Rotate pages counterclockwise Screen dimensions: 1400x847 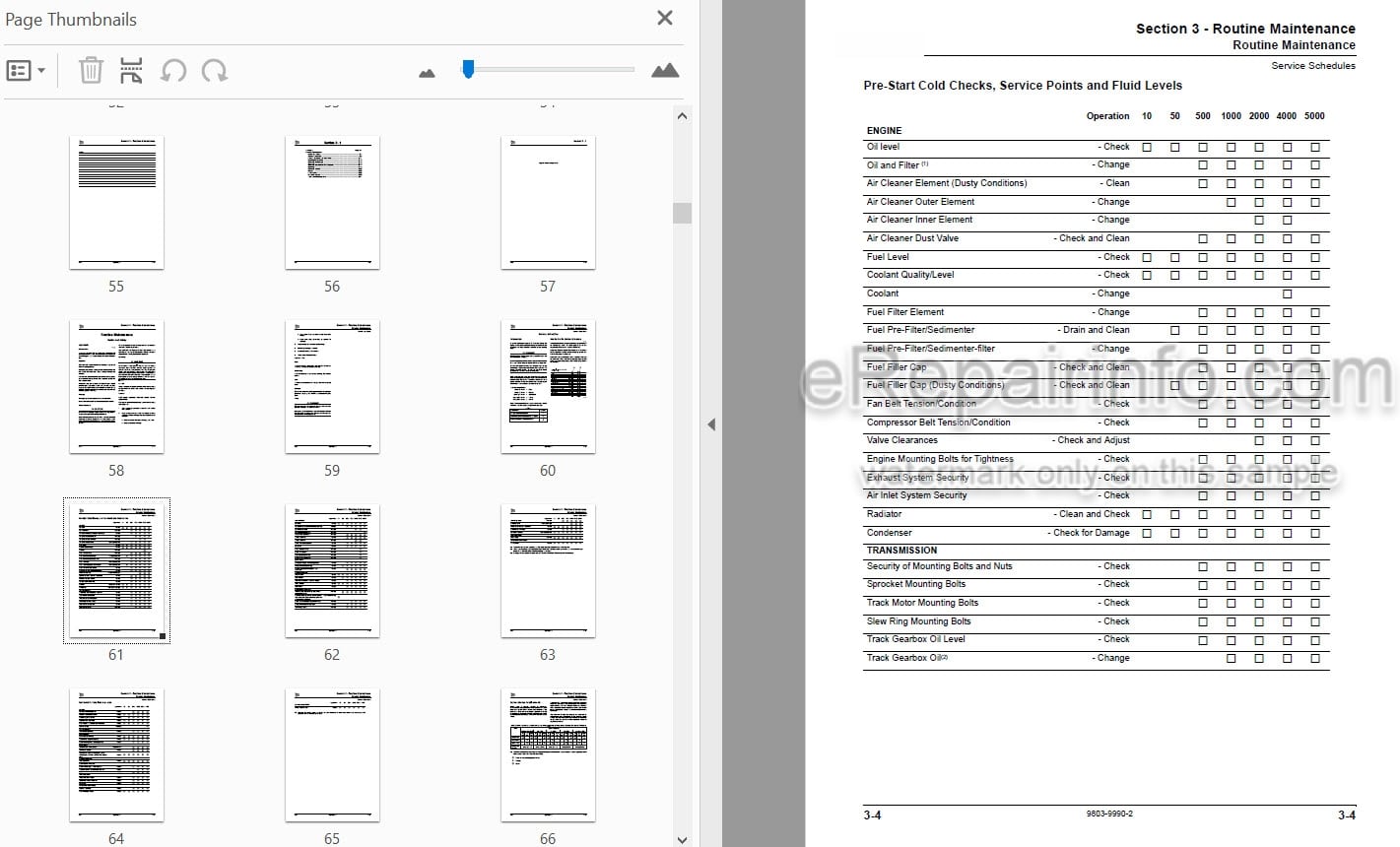click(x=173, y=71)
